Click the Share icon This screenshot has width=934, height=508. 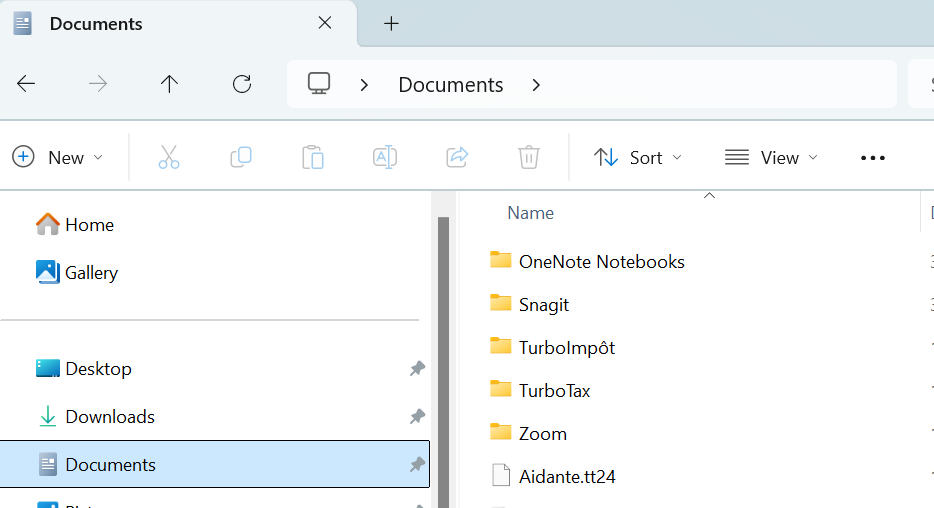457,157
